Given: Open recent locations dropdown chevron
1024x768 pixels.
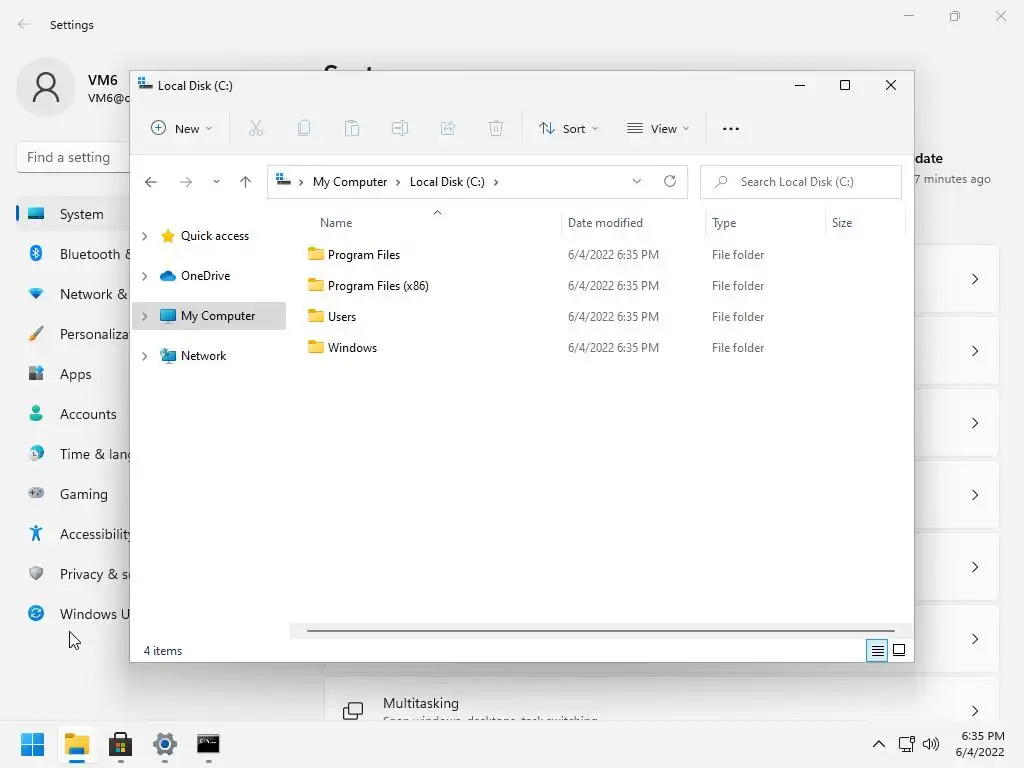Looking at the screenshot, I should [x=216, y=182].
